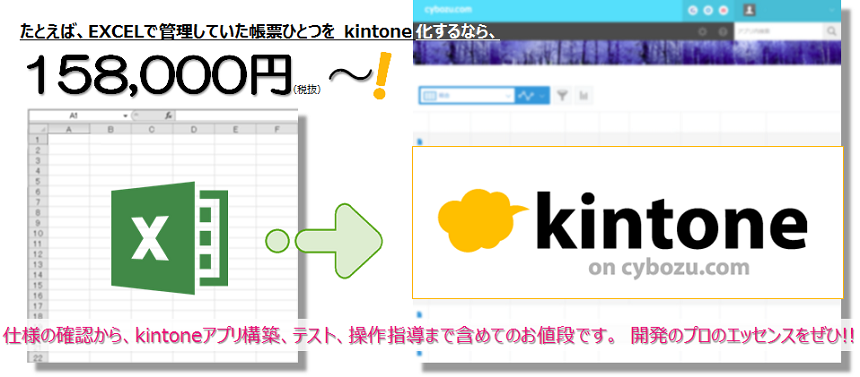Select row 3 header in Excel
Viewport: 860px width, 377px height.
[x=38, y=160]
